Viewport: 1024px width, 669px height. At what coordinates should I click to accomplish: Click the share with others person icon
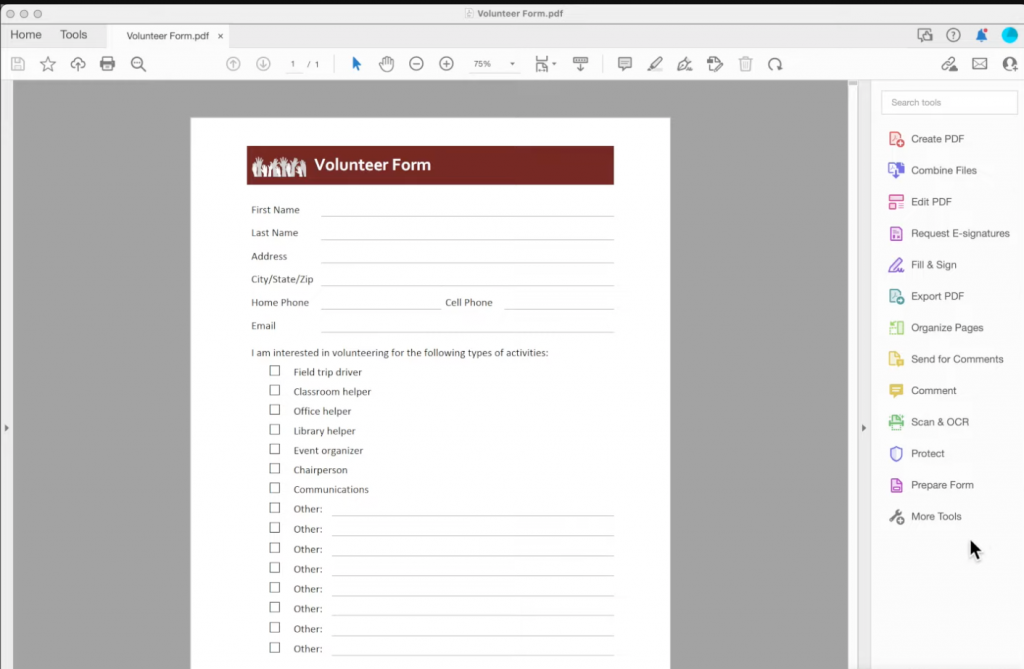[x=1010, y=64]
